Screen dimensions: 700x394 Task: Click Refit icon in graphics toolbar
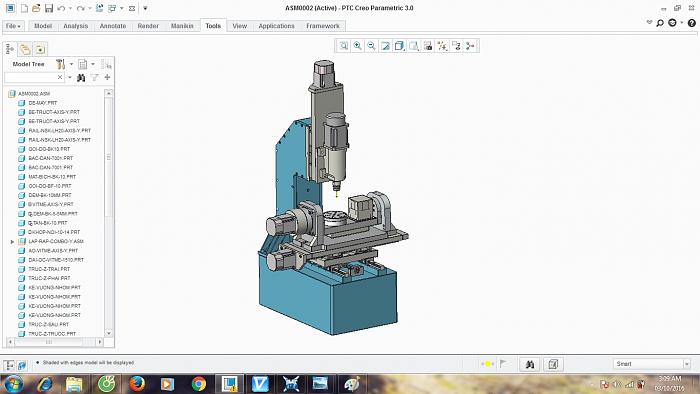pos(343,46)
